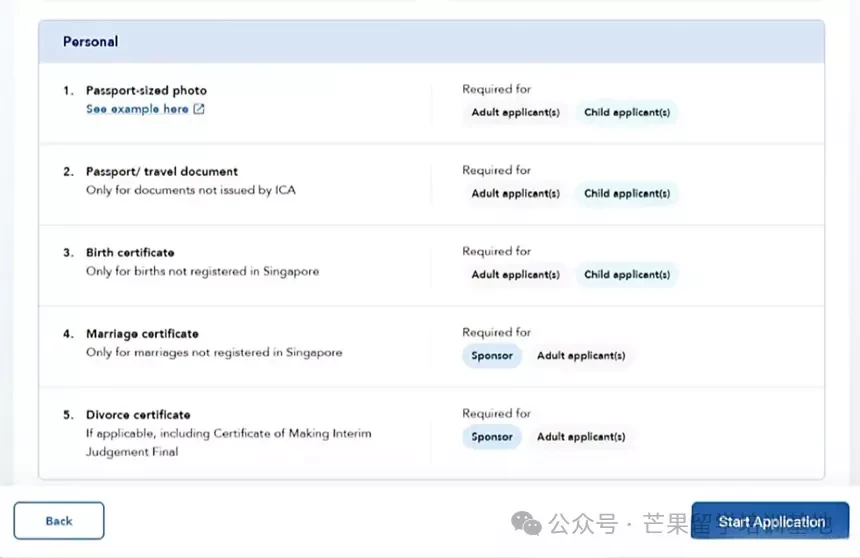Click the Certificate of Making Interim Judgement note
This screenshot has width=860, height=558.
coord(229,443)
